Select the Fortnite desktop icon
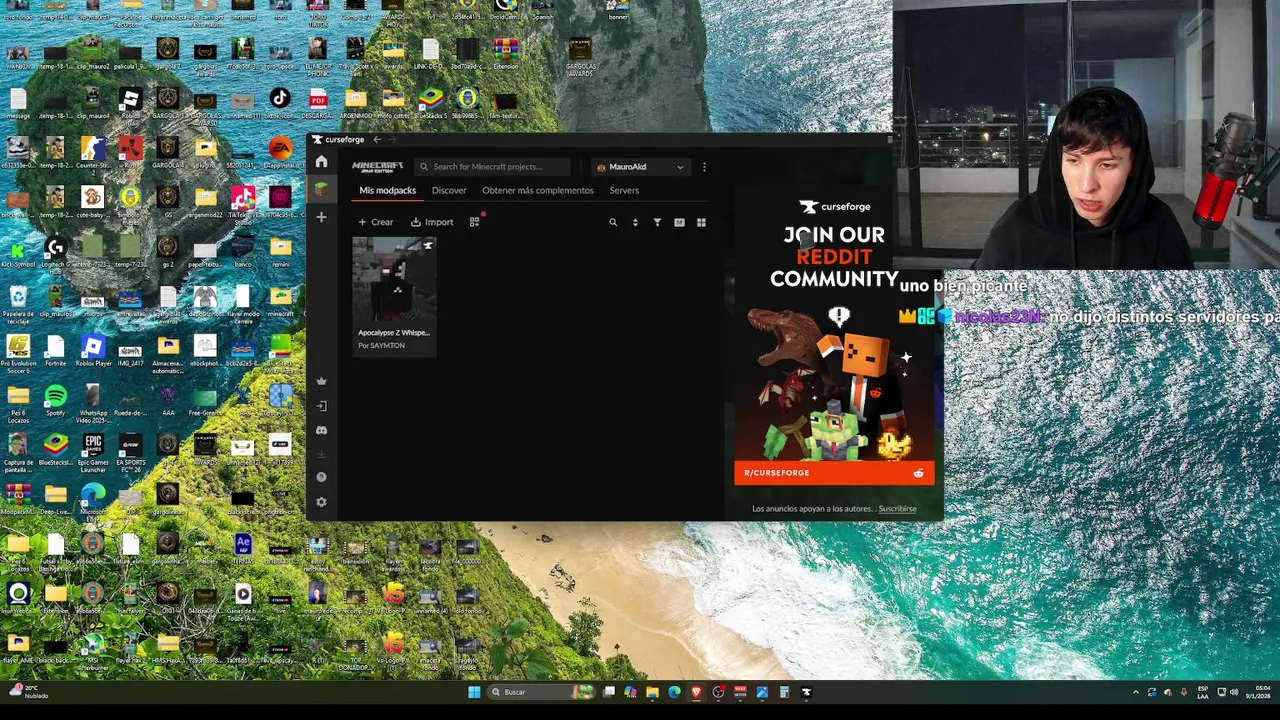This screenshot has width=1280, height=720. (x=55, y=352)
